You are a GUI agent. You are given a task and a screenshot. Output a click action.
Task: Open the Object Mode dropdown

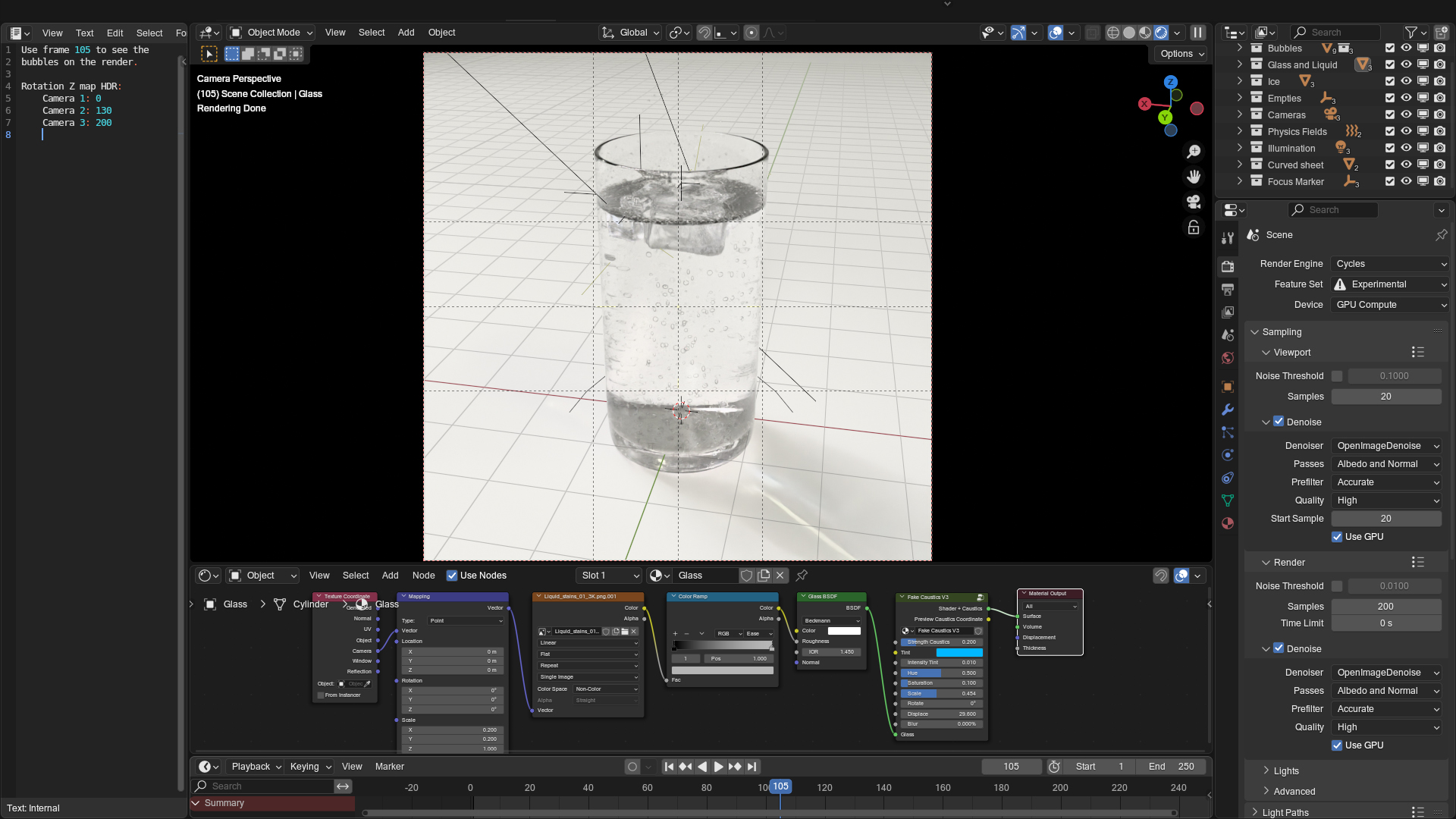[271, 33]
